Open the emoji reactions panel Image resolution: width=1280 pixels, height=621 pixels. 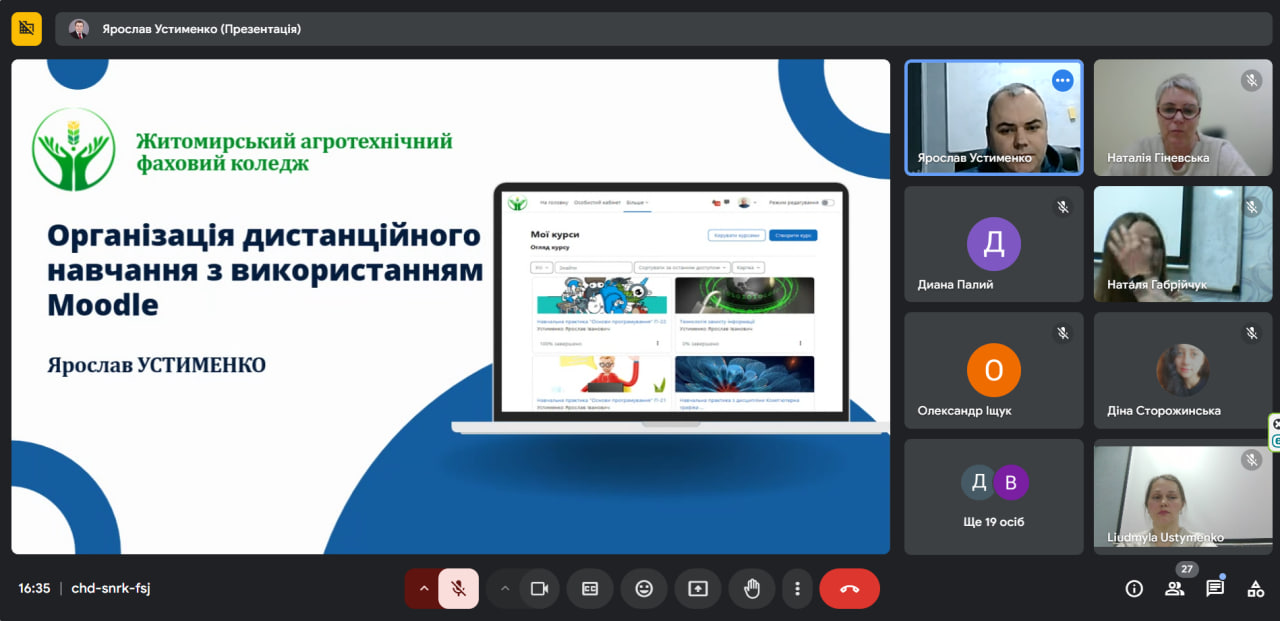(x=644, y=589)
